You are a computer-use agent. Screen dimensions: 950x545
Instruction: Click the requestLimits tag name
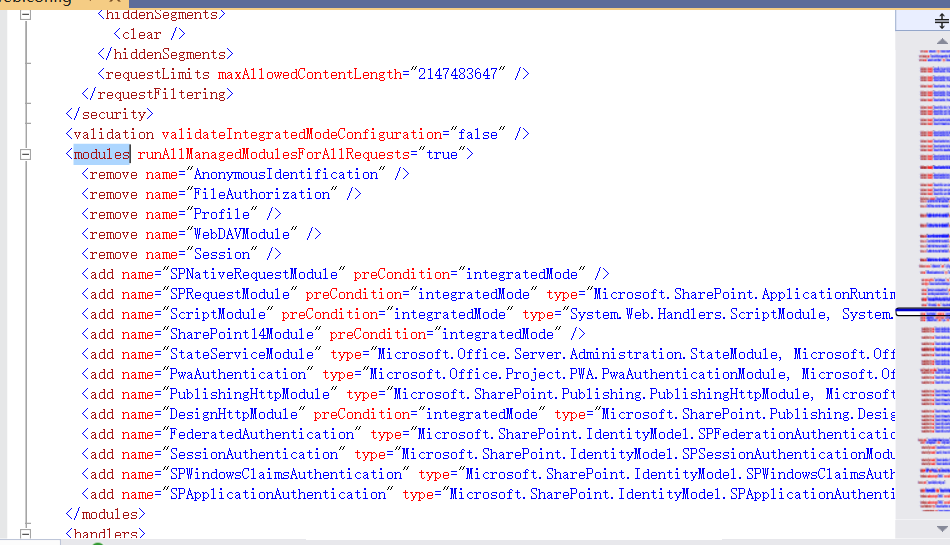(x=158, y=74)
